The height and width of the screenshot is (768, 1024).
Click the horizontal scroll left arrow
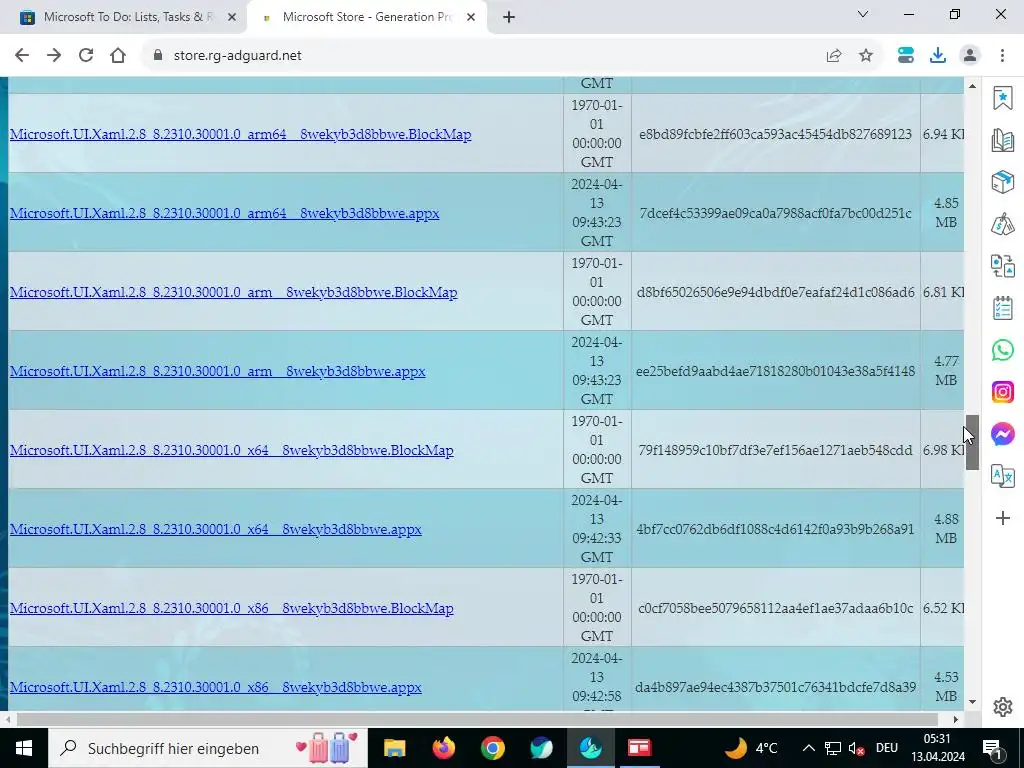pos(7,720)
